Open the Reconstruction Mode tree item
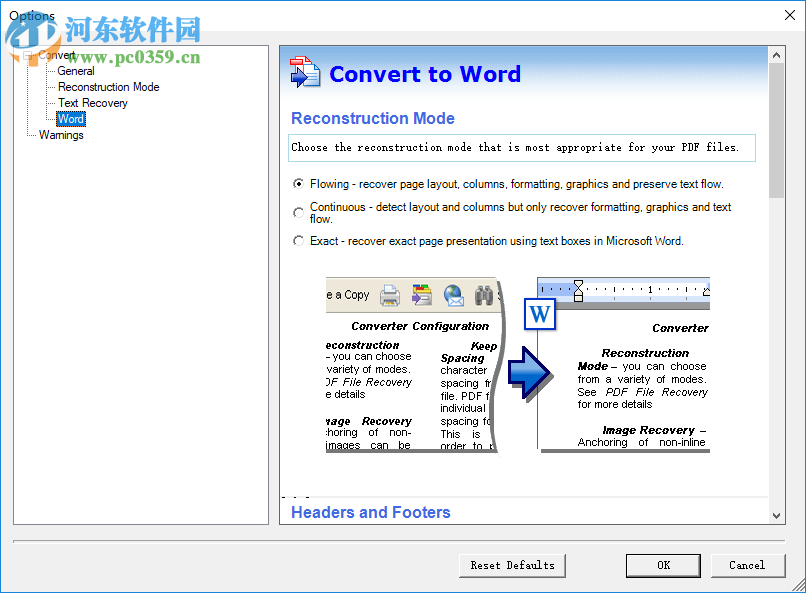Viewport: 806px width, 593px height. 107,86
